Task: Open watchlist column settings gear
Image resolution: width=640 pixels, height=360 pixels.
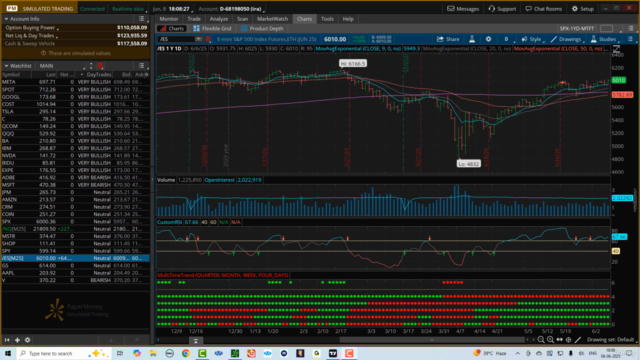Action: coord(147,75)
